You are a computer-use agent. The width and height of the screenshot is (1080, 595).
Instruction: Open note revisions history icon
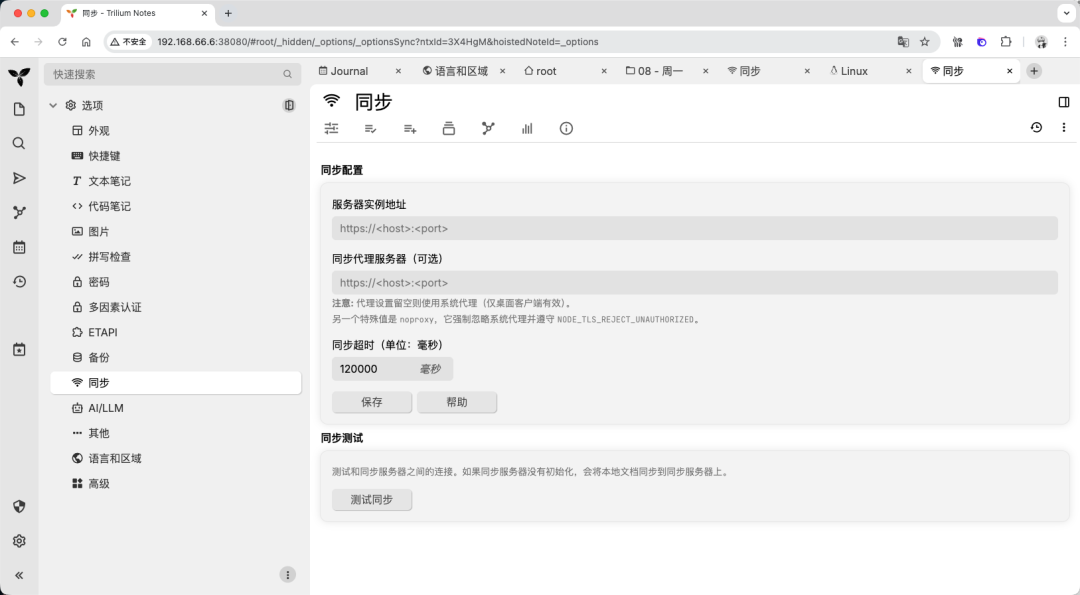click(1036, 127)
